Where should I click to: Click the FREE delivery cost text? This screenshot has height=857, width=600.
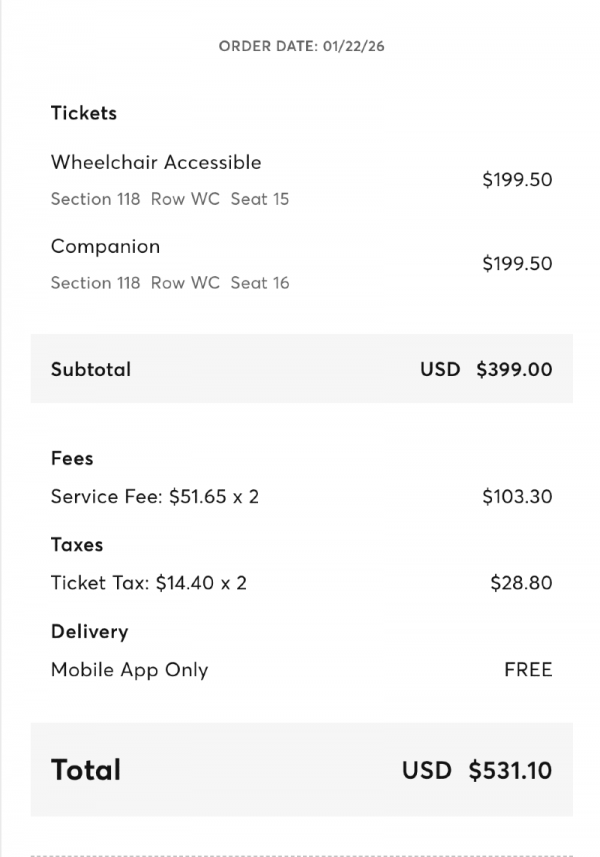(528, 670)
